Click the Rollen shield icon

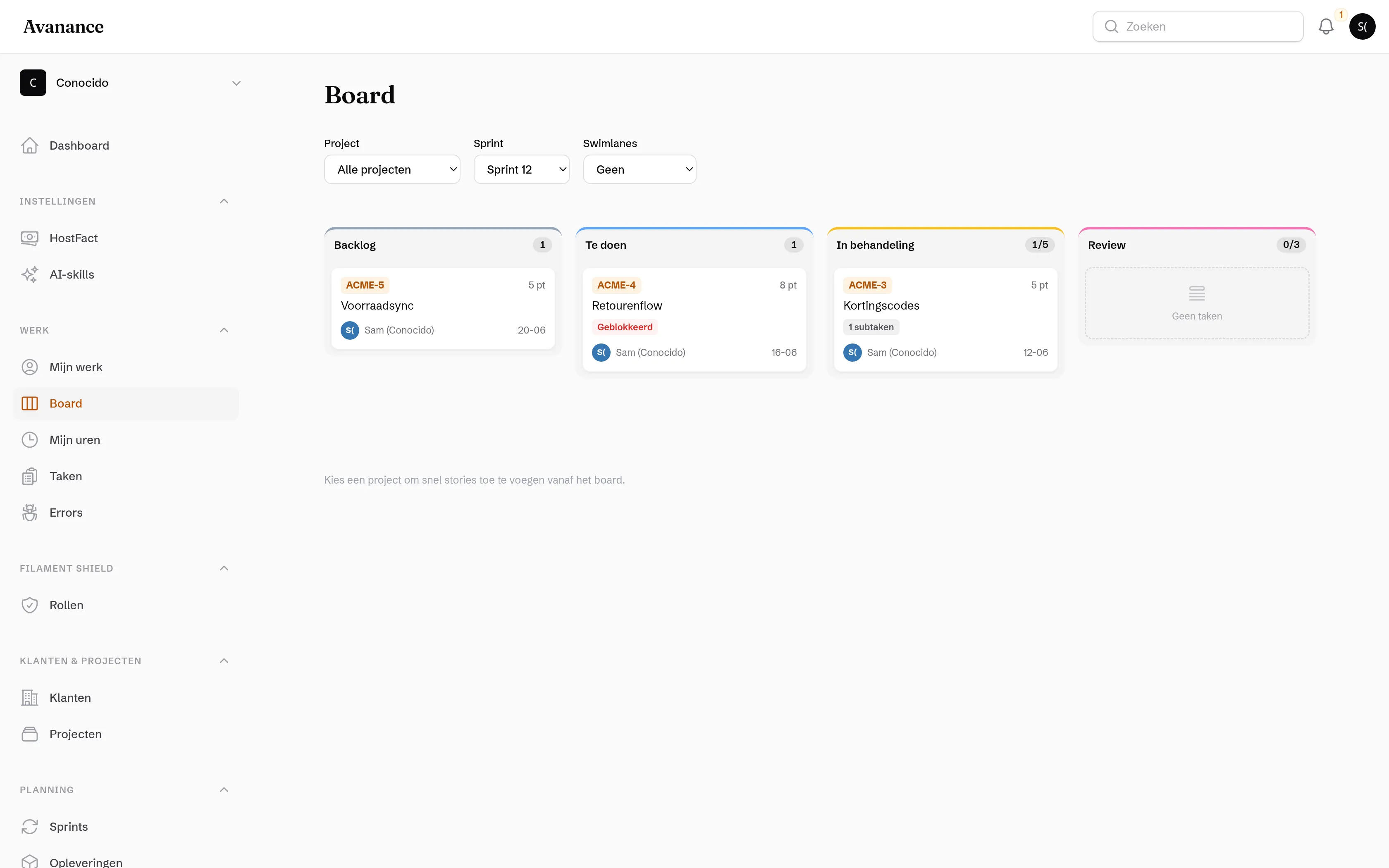pos(30,605)
